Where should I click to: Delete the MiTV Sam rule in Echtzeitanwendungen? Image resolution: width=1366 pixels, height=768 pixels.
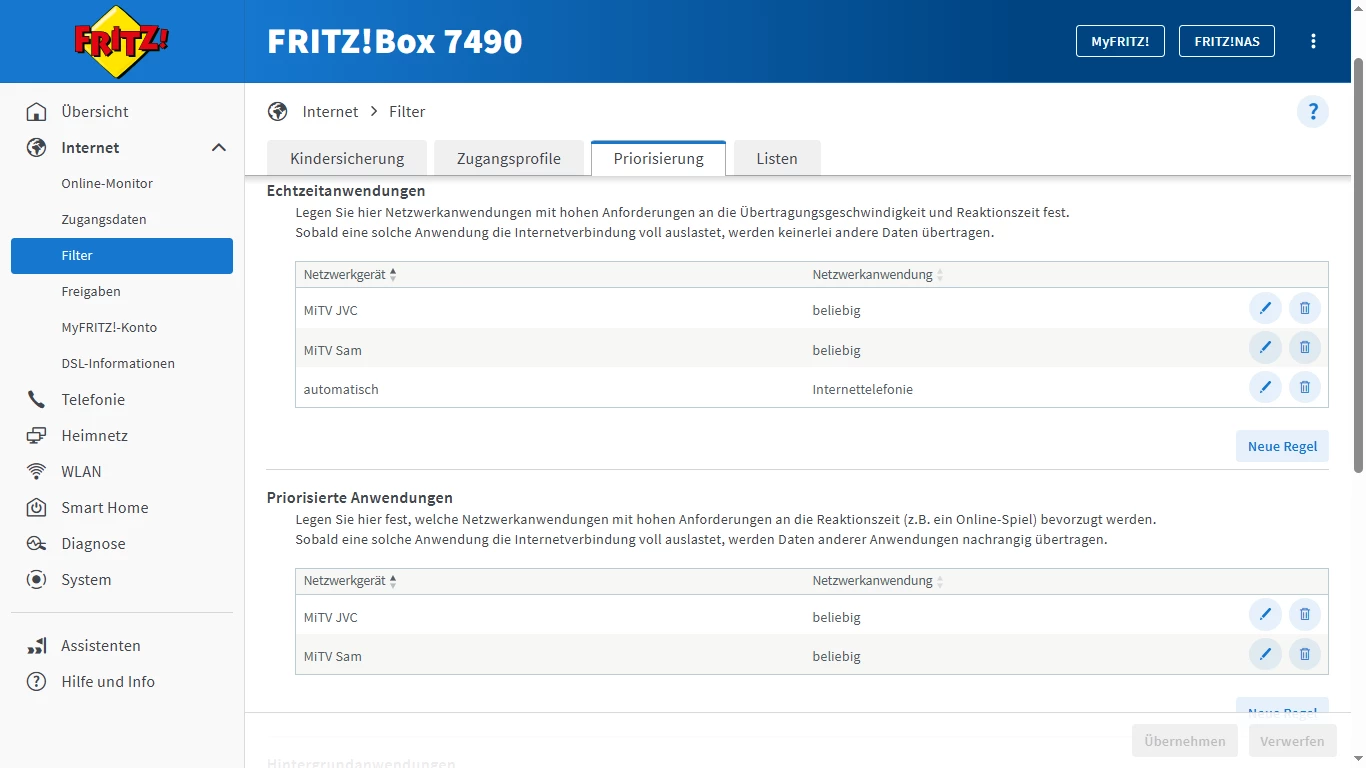[1305, 347]
